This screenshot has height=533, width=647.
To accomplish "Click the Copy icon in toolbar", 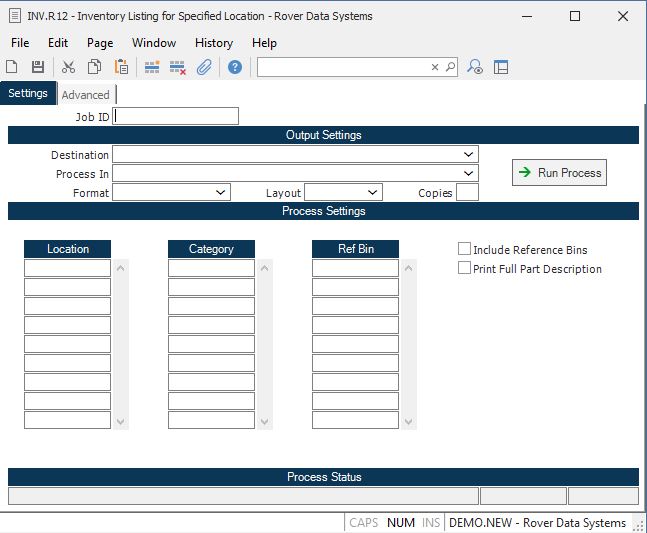I will pos(94,67).
